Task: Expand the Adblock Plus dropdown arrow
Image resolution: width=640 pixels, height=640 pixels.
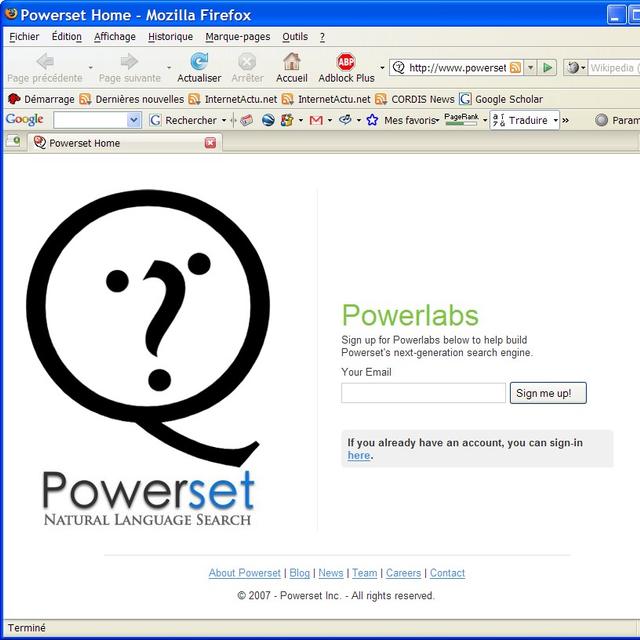Action: tap(382, 68)
